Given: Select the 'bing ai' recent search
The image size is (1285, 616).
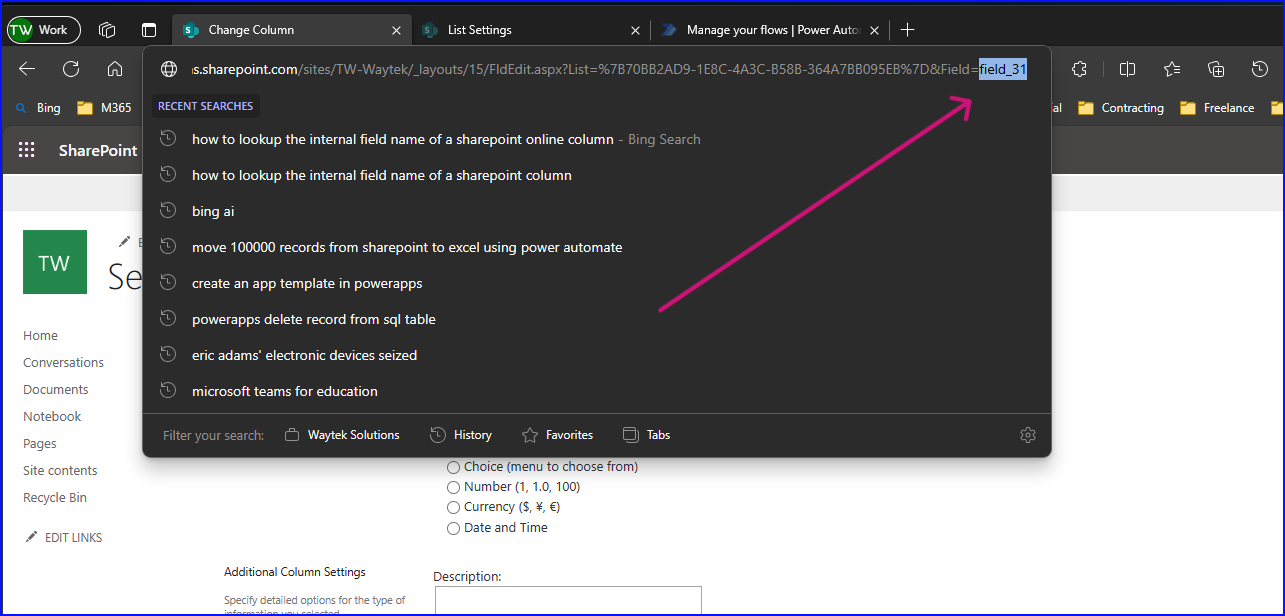Looking at the screenshot, I should 597,211.
